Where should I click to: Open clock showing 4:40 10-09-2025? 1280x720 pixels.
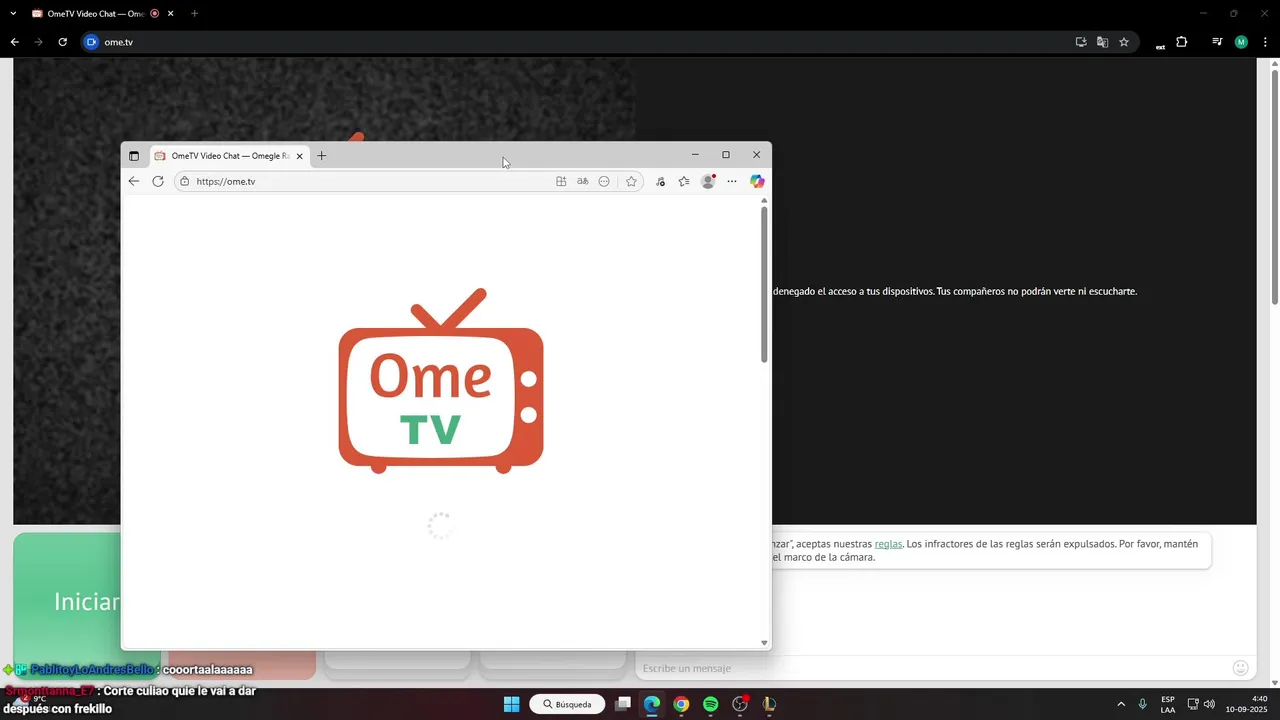(1246, 704)
